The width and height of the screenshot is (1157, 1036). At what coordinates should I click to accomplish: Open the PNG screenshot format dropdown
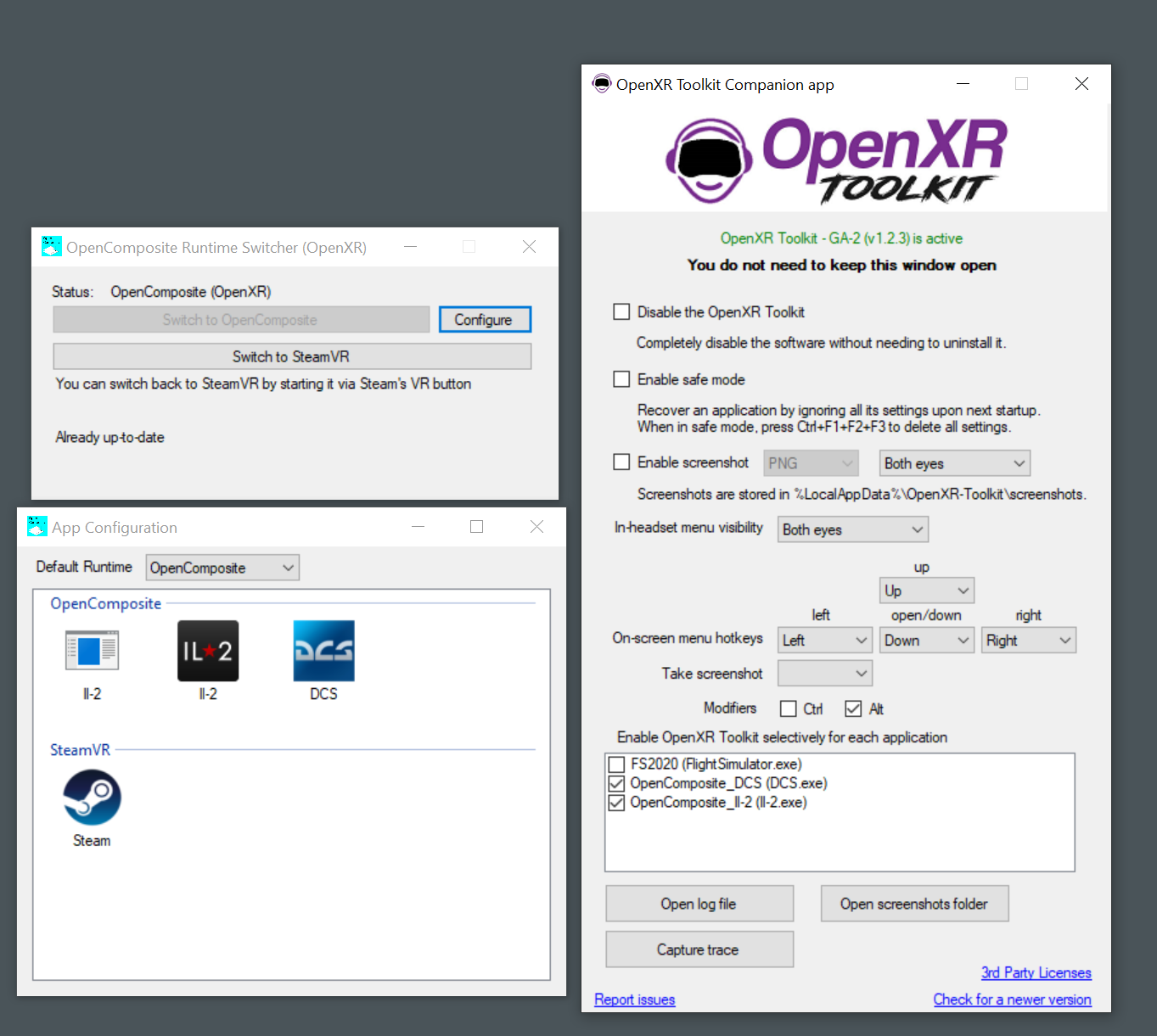pos(811,463)
